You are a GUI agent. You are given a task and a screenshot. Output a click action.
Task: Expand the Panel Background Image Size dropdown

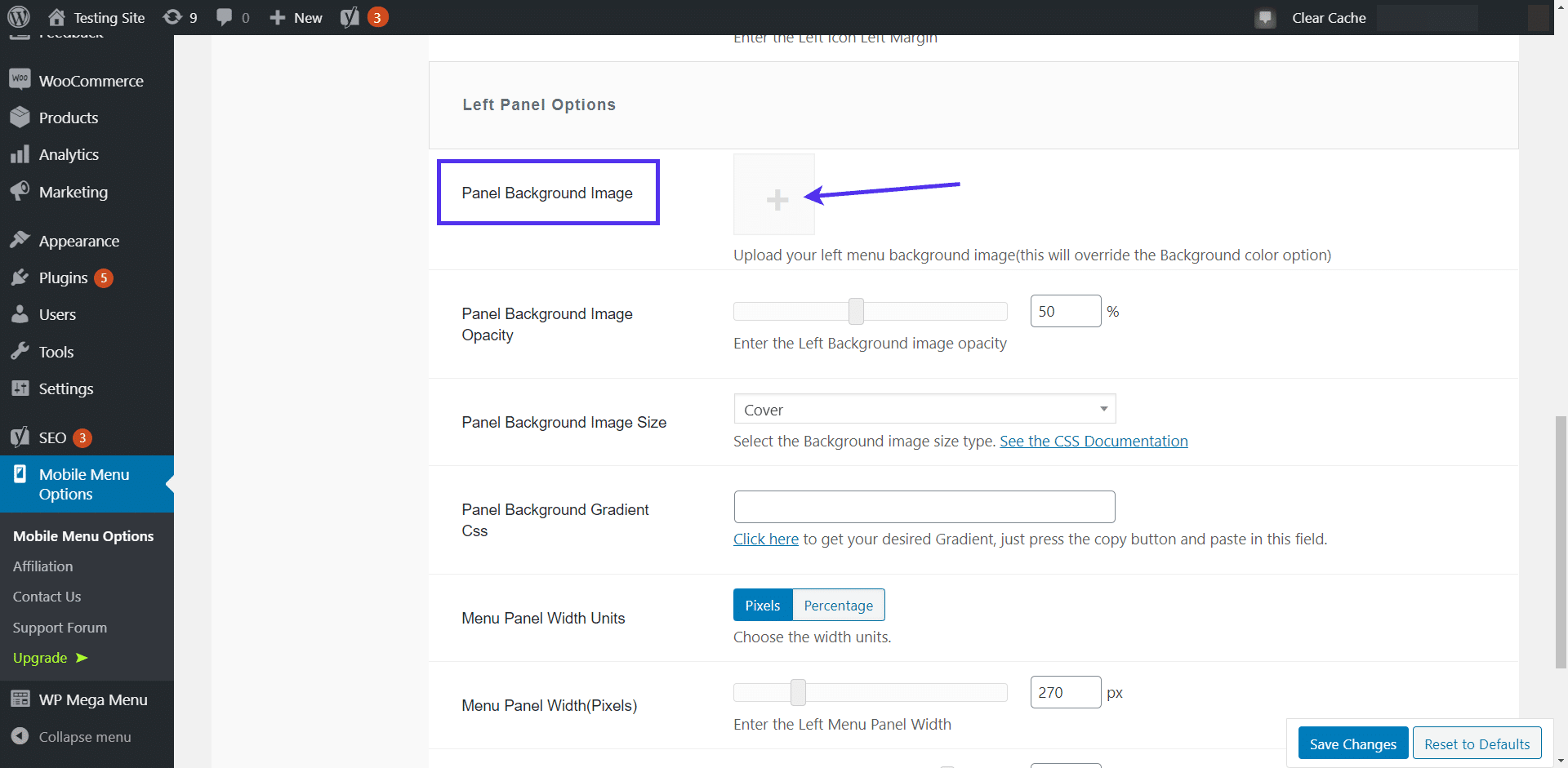[924, 409]
